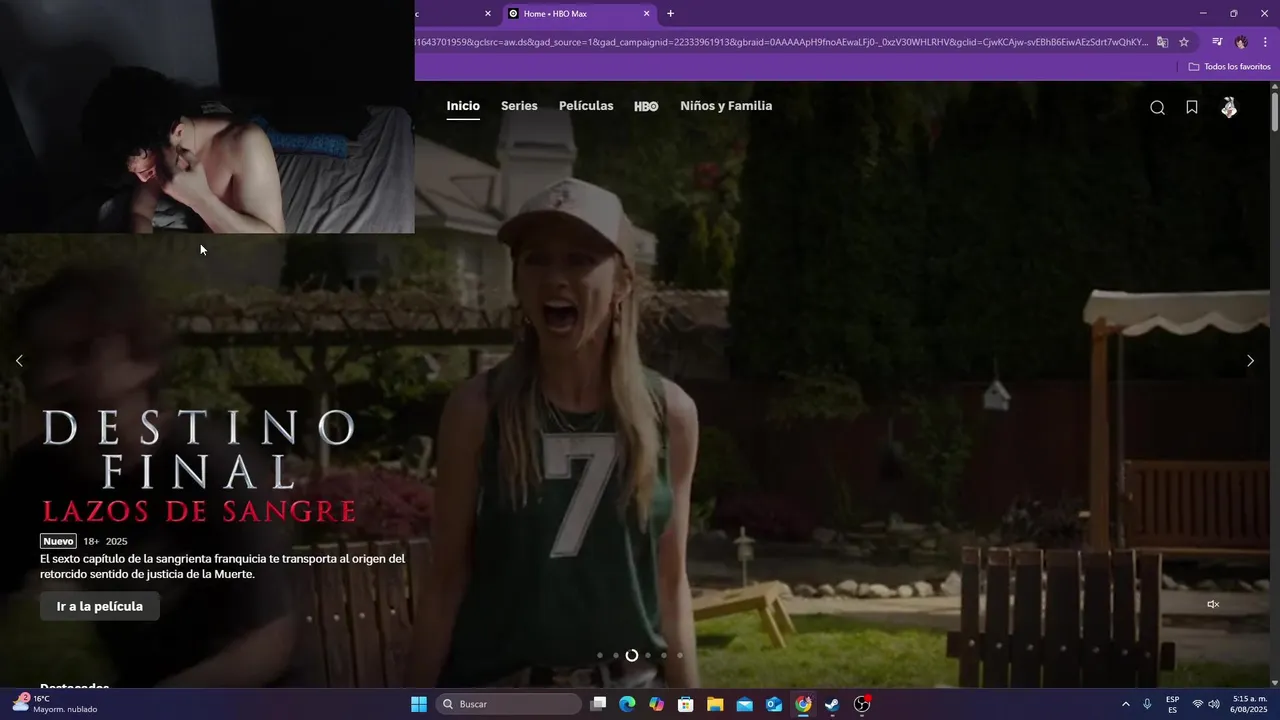Go to the Series section
1280x720 pixels.
(x=519, y=106)
